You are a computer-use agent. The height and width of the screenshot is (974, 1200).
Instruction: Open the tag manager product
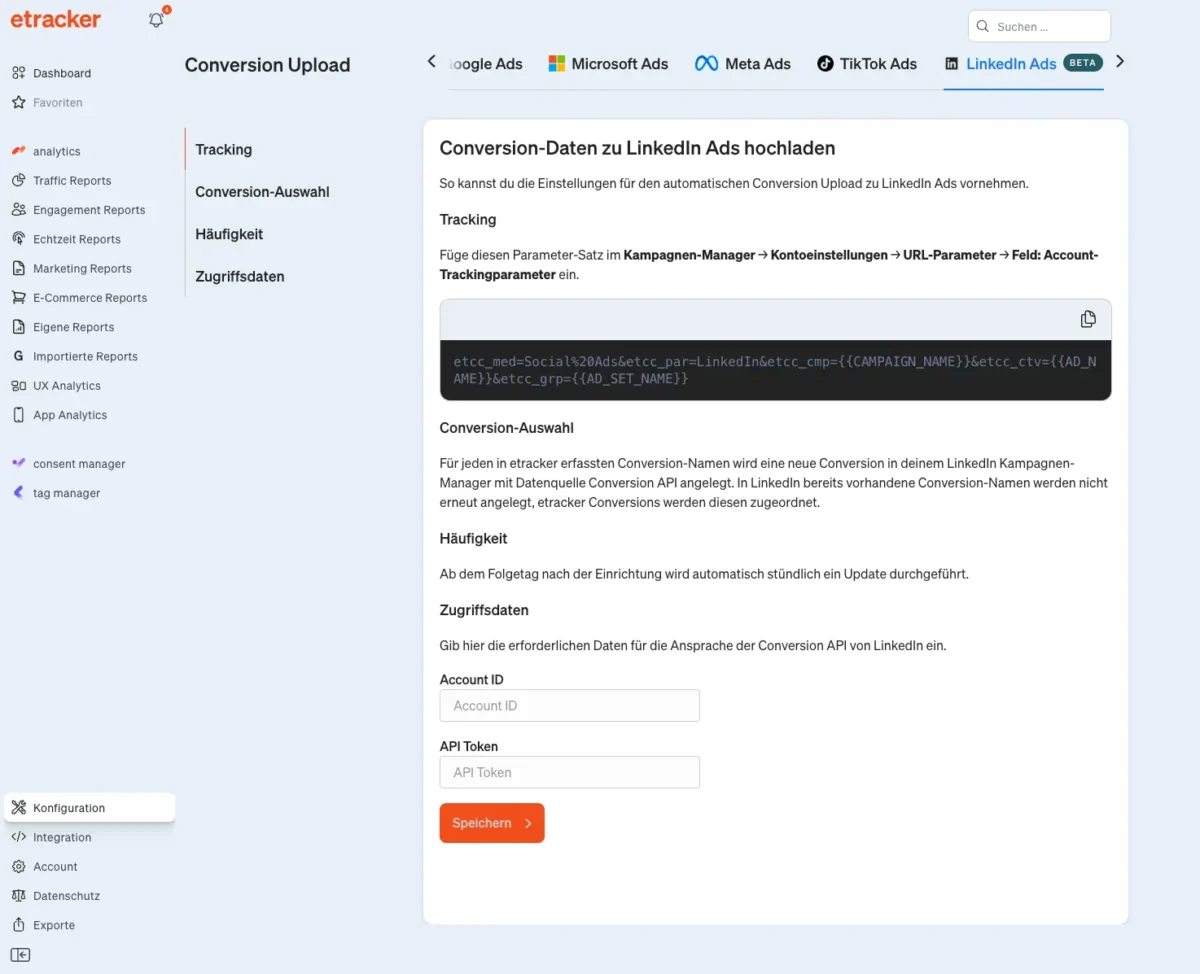coord(66,493)
